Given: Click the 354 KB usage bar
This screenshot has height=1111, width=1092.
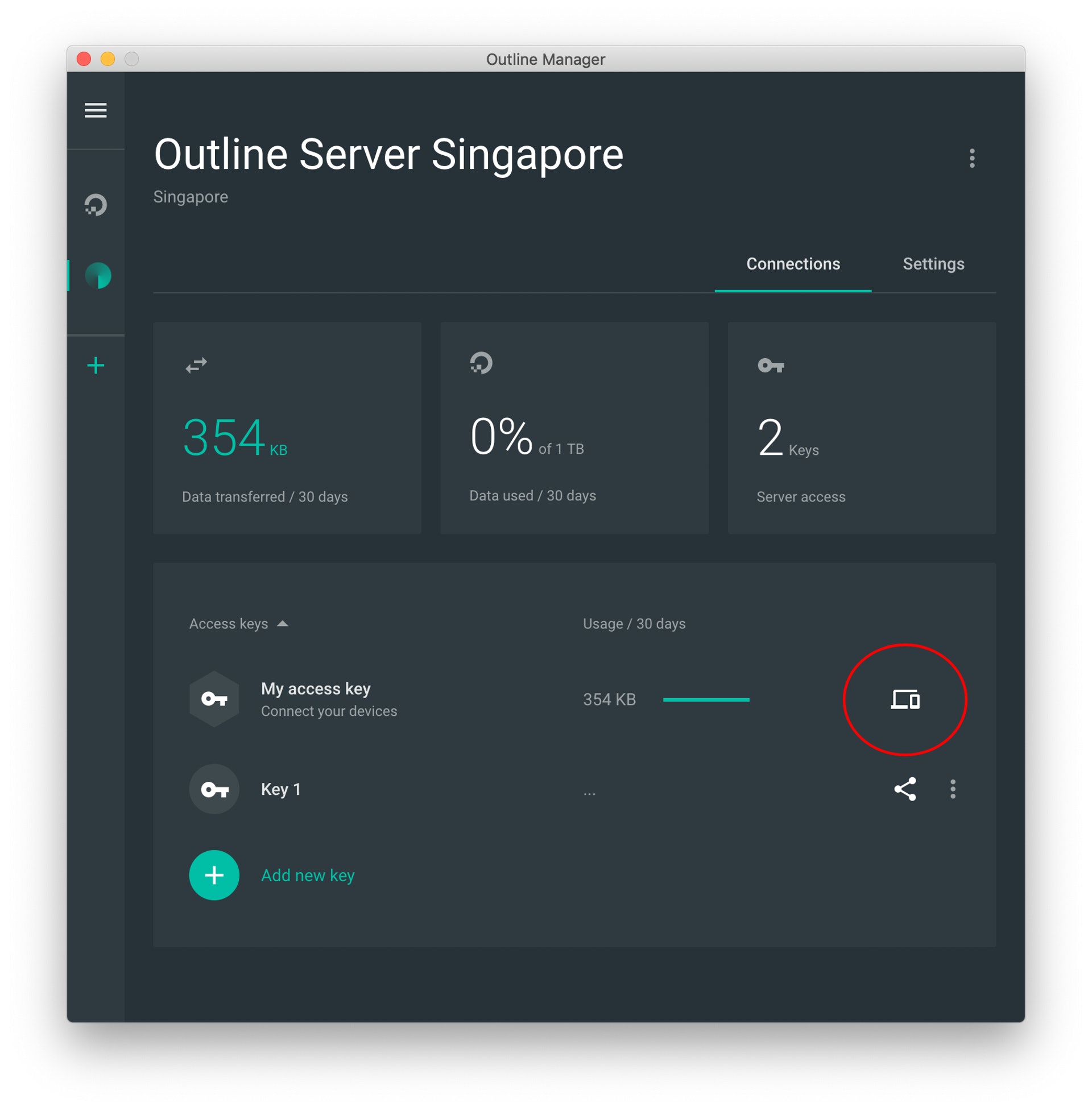Looking at the screenshot, I should point(706,699).
